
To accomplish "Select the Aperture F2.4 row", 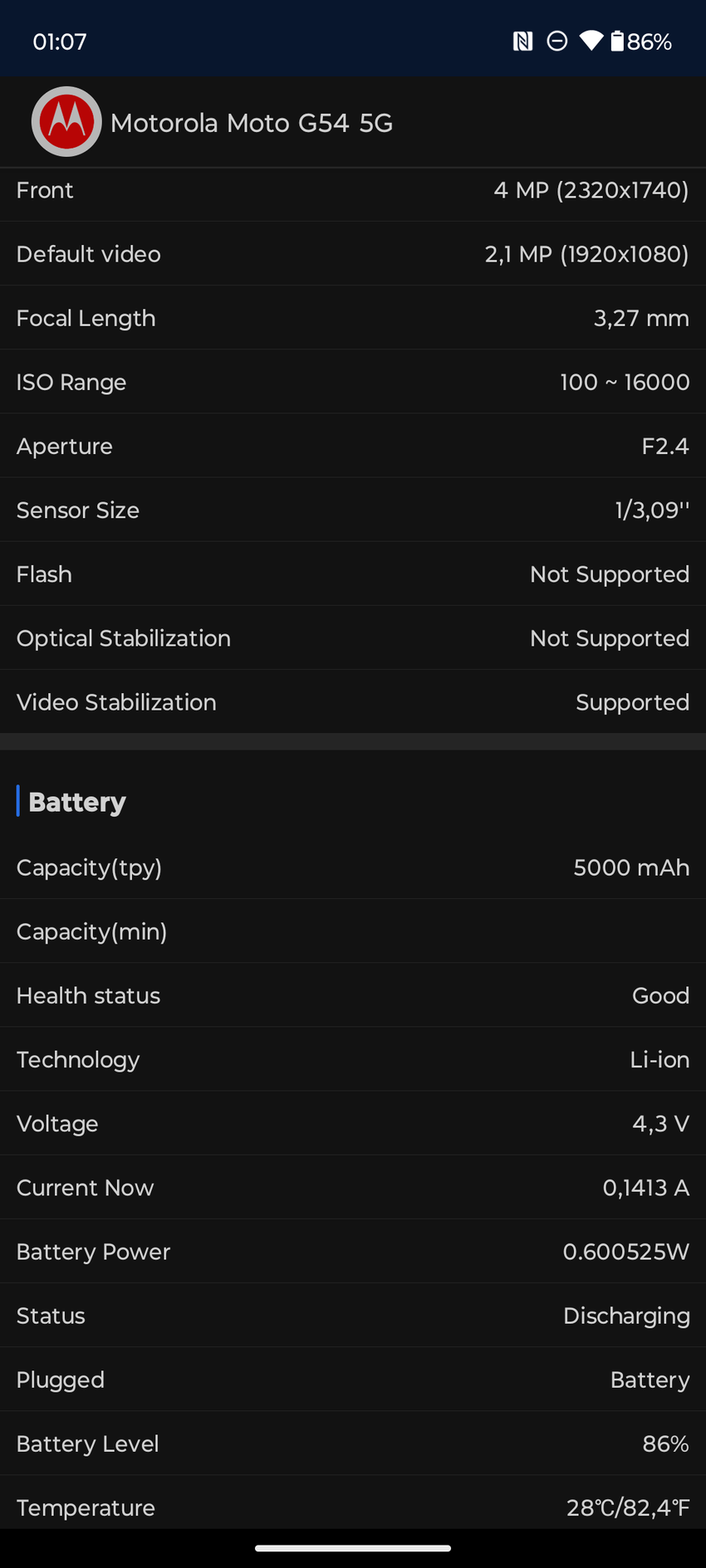I will (353, 446).
